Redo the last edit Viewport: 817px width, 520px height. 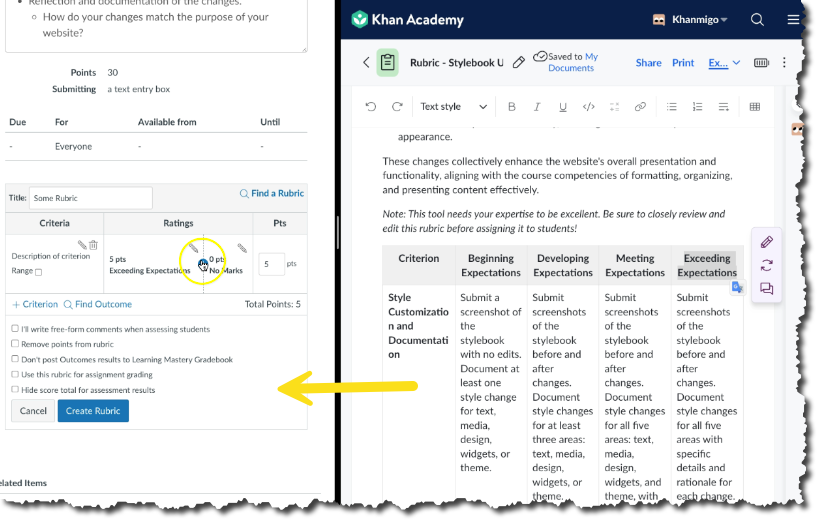tap(397, 107)
